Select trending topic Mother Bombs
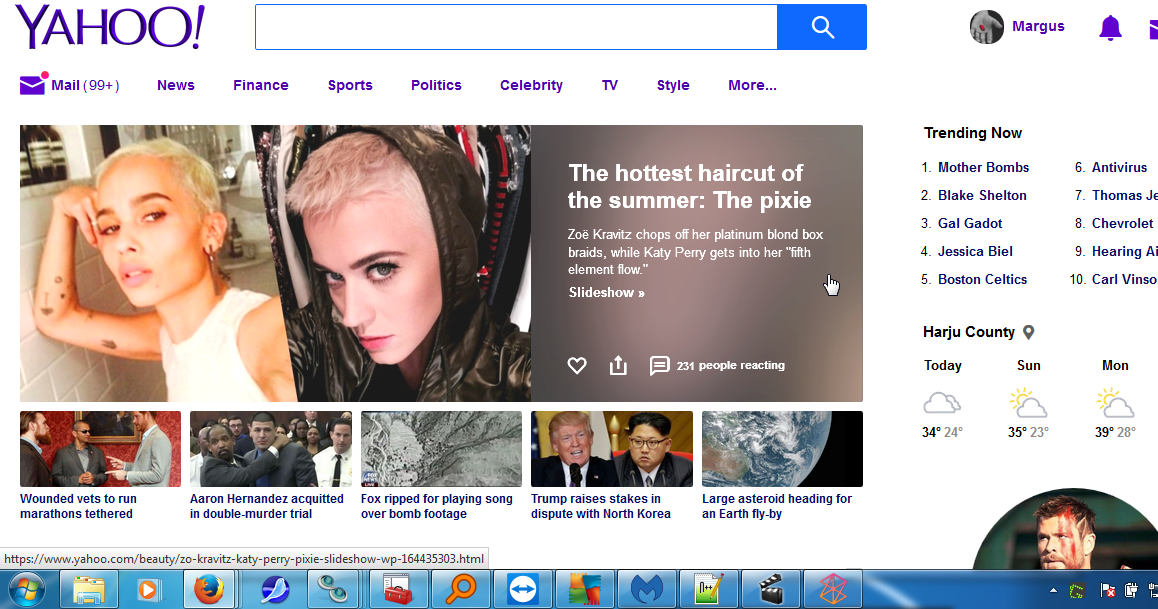1158x609 pixels. pos(983,168)
